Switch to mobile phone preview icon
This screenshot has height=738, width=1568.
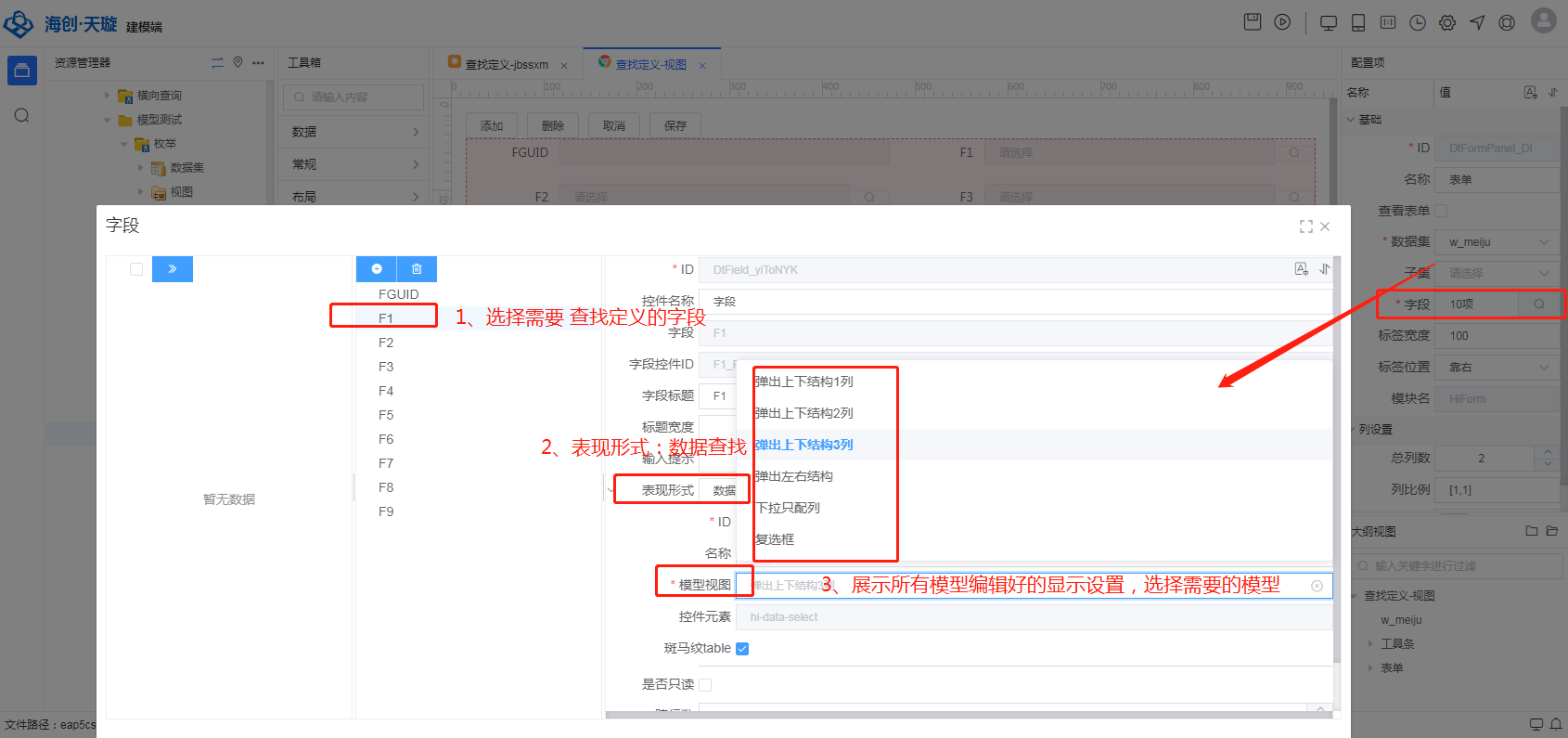1358,23
